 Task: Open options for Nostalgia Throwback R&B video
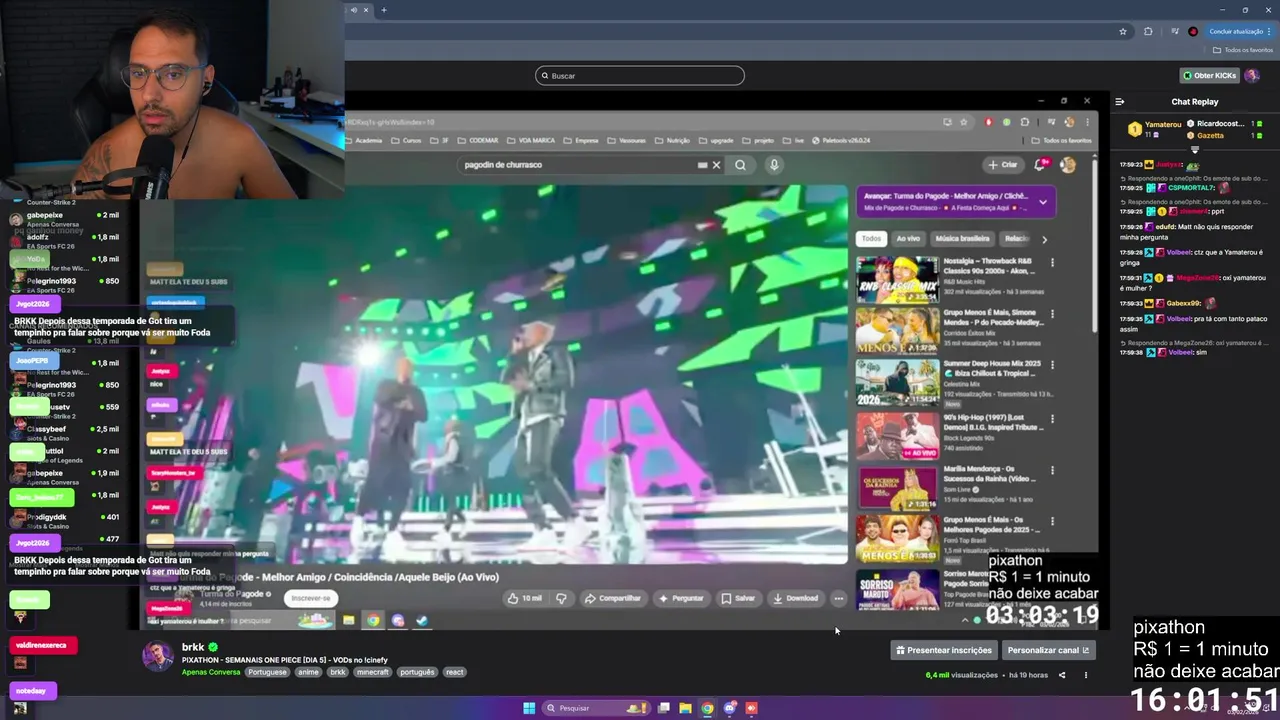(x=1052, y=262)
